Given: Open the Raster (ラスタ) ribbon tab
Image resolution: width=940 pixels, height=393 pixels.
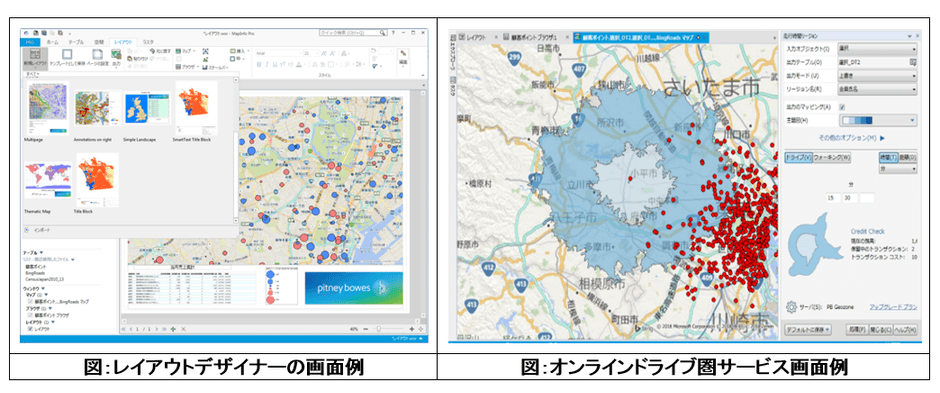Looking at the screenshot, I should pyautogui.click(x=147, y=42).
